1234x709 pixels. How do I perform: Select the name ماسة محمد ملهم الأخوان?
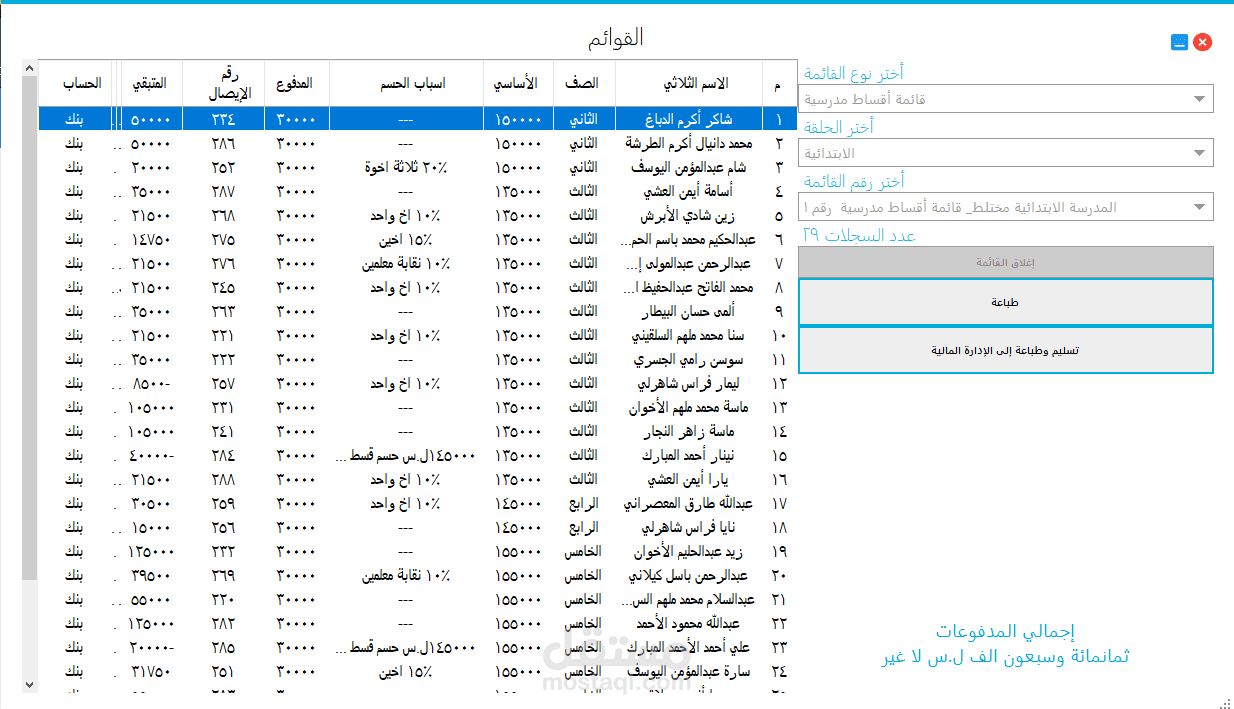(689, 407)
